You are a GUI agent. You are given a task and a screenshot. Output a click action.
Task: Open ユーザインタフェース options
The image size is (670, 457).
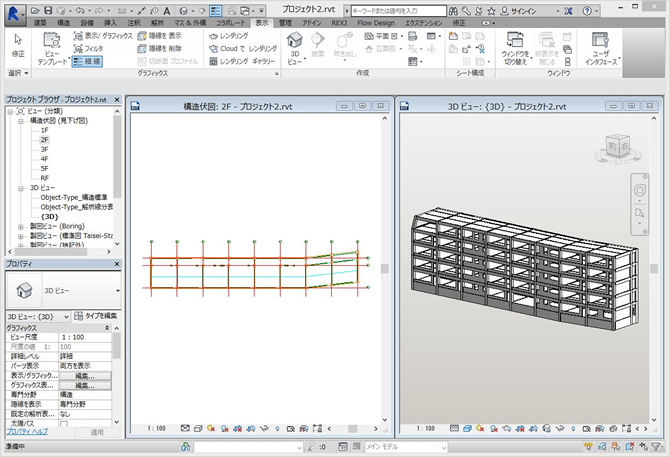(x=601, y=48)
